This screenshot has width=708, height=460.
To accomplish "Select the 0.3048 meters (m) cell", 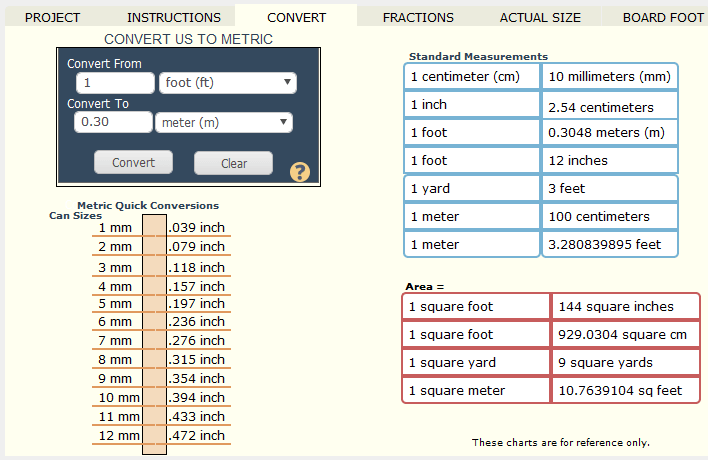I will coord(610,132).
